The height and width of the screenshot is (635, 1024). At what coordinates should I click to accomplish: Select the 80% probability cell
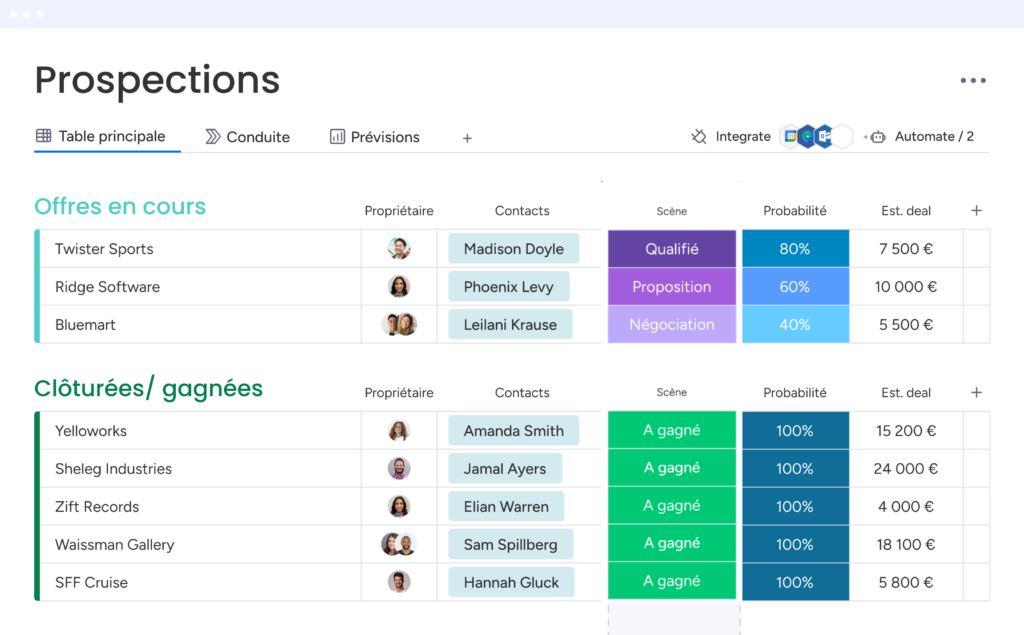point(795,248)
